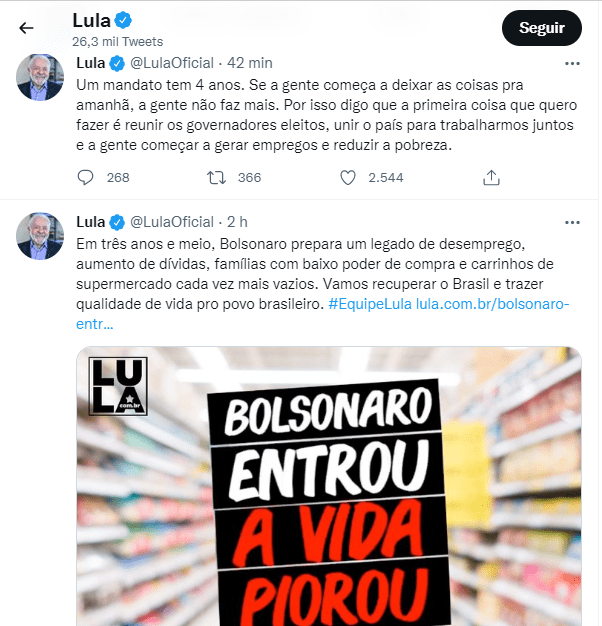602x626 pixels.
Task: Share the first tweet via share icon
Action: point(491,178)
